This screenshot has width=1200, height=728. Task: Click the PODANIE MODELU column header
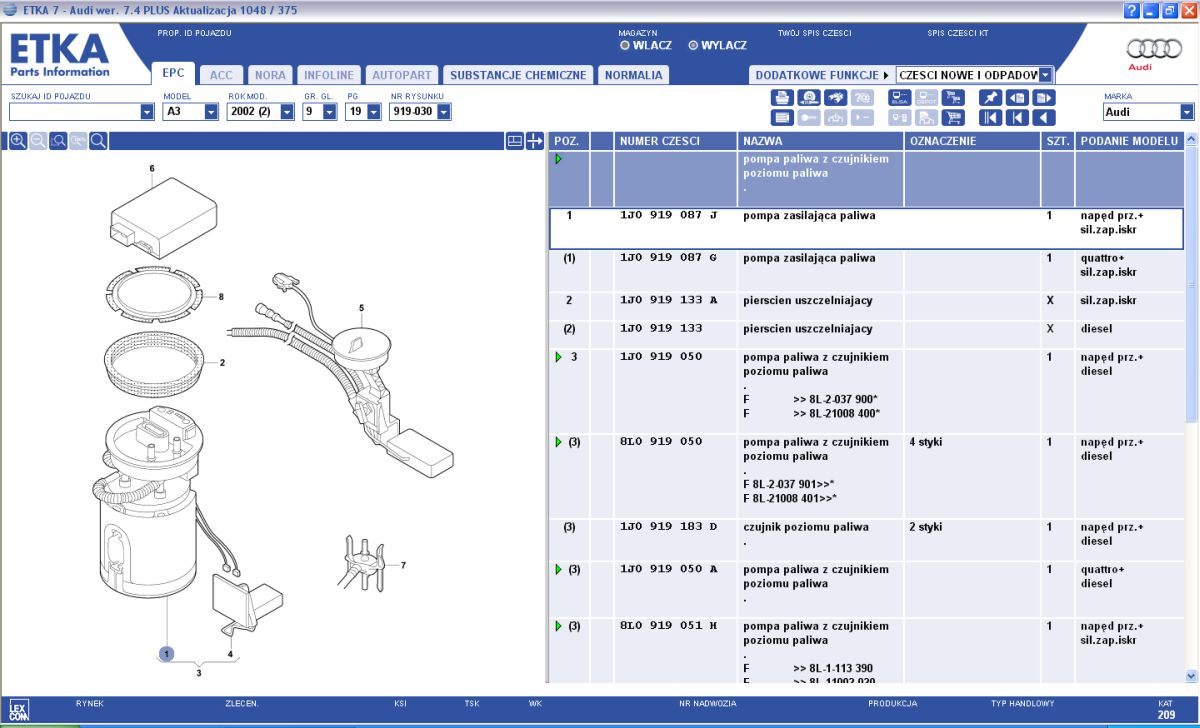[1129, 142]
